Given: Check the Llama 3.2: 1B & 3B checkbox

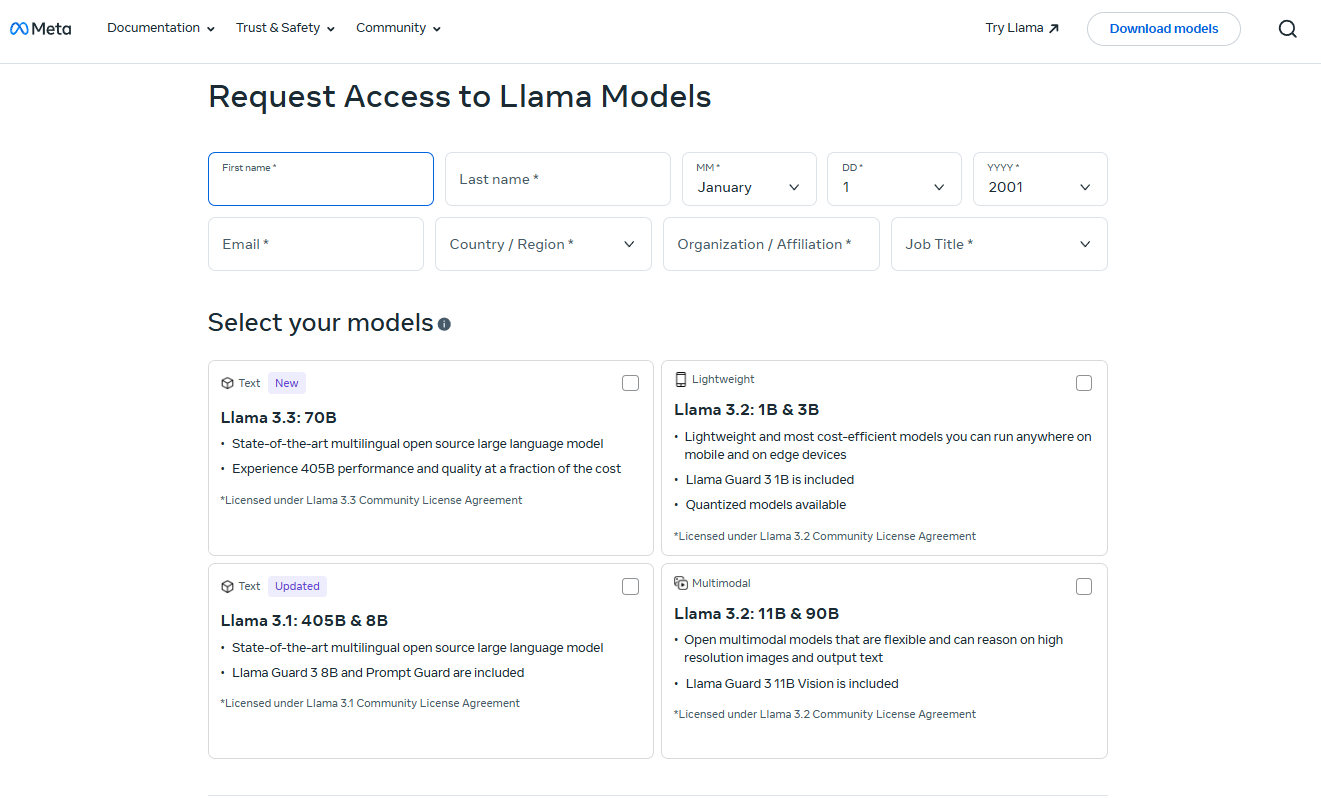Looking at the screenshot, I should click(1084, 383).
